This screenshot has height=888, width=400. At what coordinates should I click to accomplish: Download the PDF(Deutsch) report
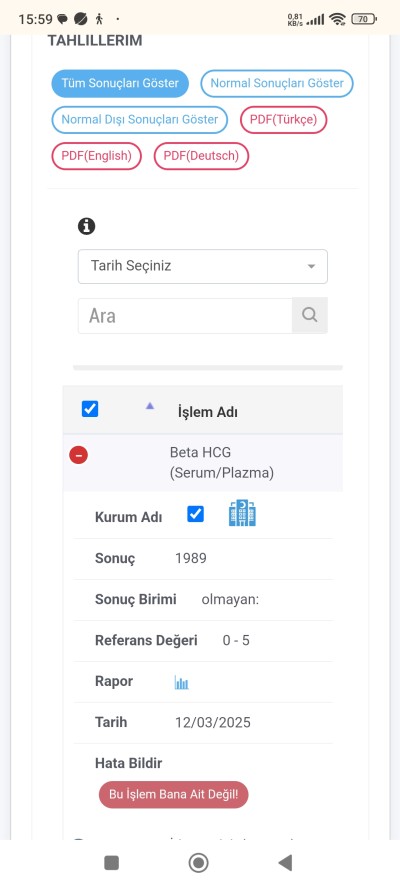click(201, 156)
